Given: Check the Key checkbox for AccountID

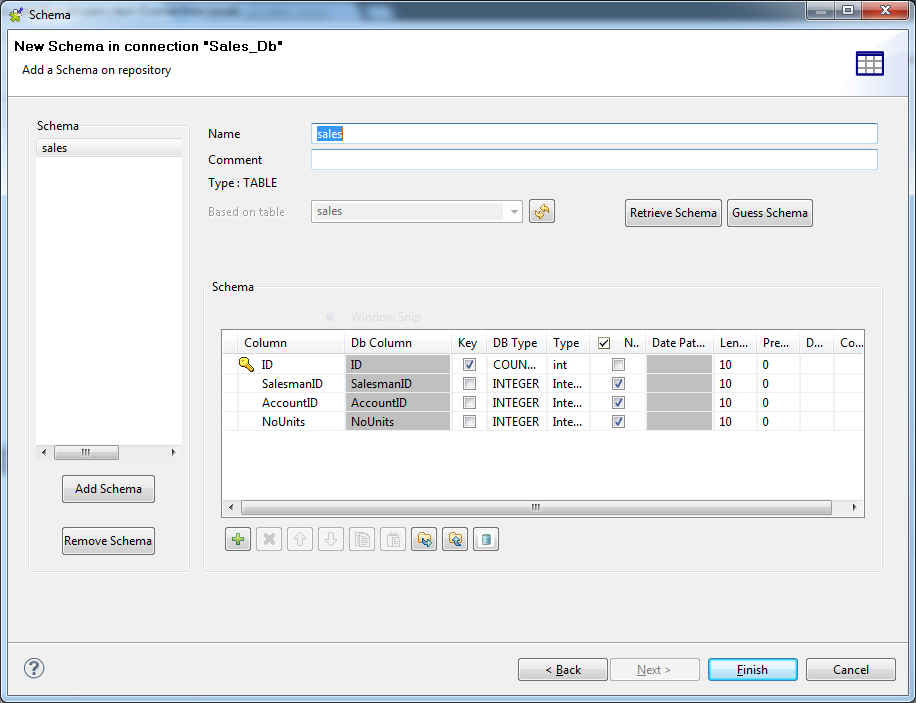Looking at the screenshot, I should (469, 403).
